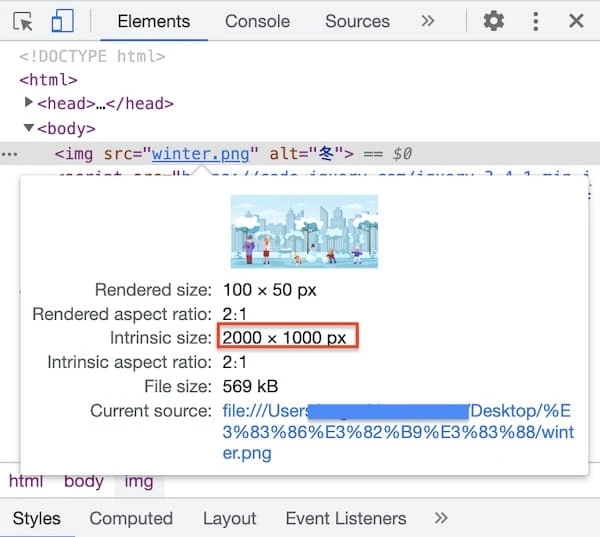600x537 pixels.
Task: Click the file size 569 kB value
Action: [x=250, y=386]
